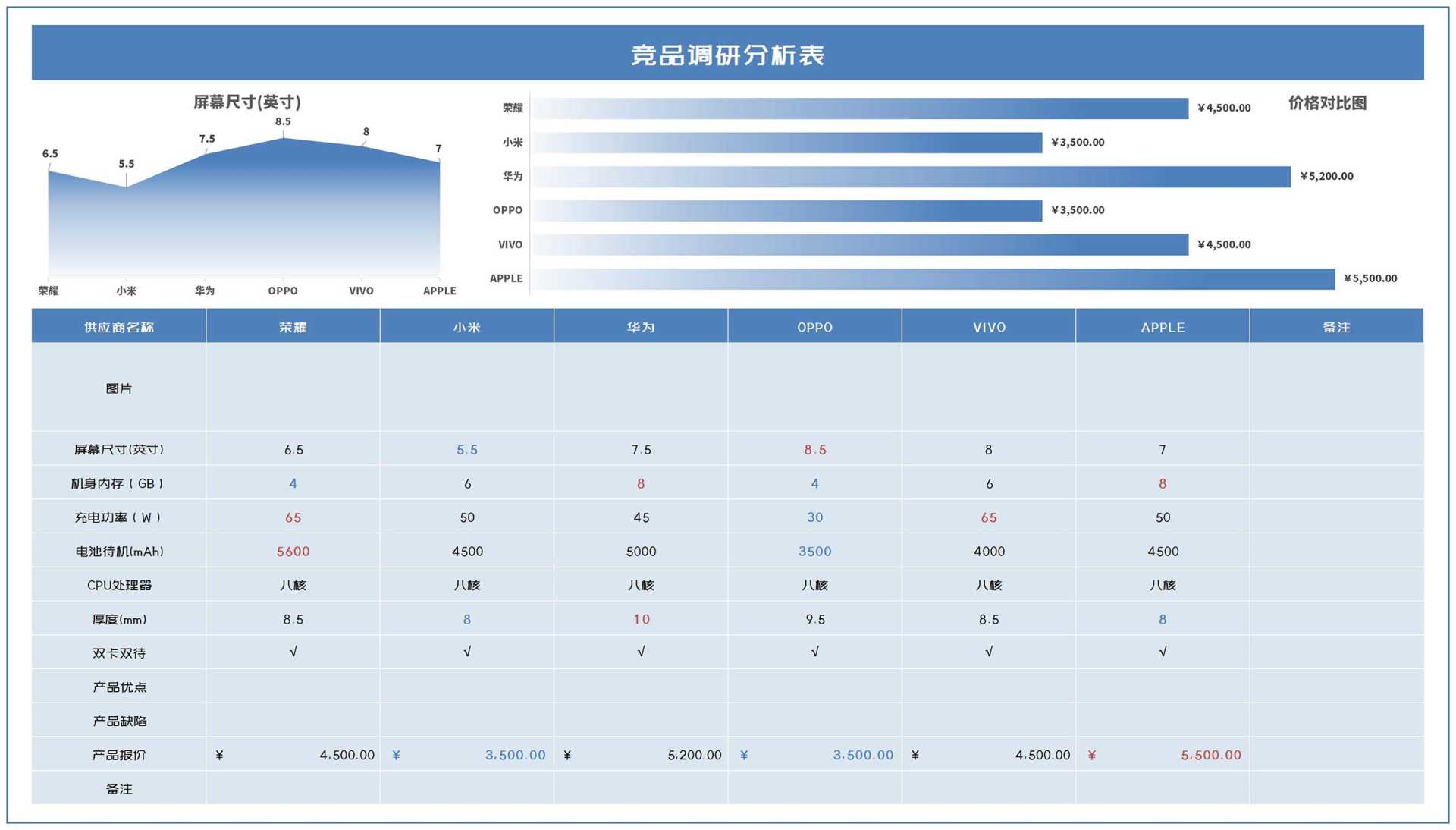Select the OPPO 充电功率 cell 30
The width and height of the screenshot is (1456, 830).
[x=814, y=517]
